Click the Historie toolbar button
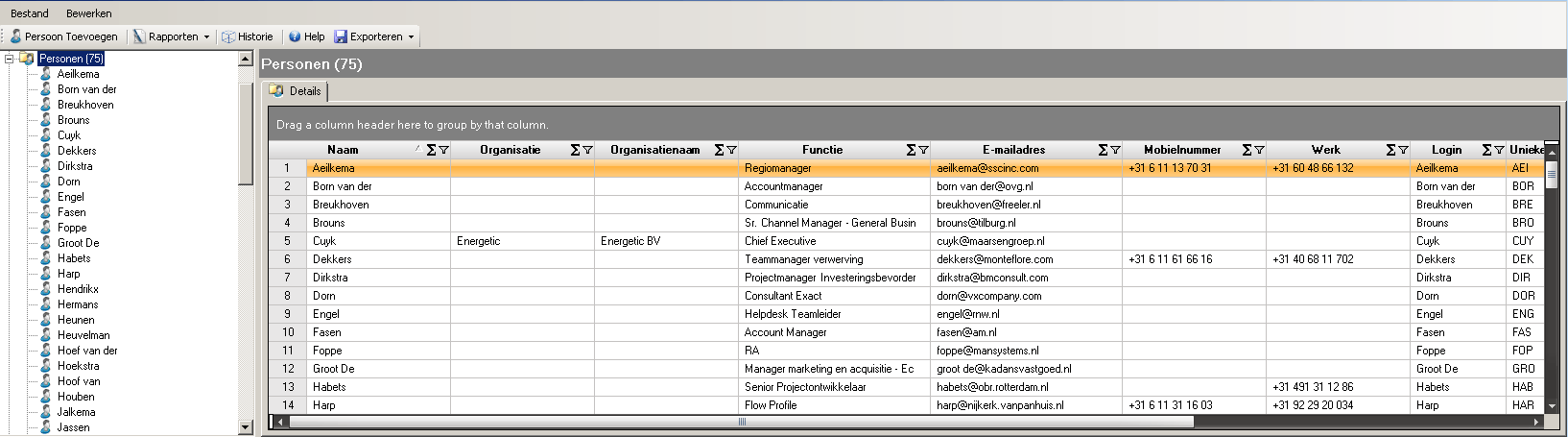Viewport: 1568px width, 437px height. [248, 36]
